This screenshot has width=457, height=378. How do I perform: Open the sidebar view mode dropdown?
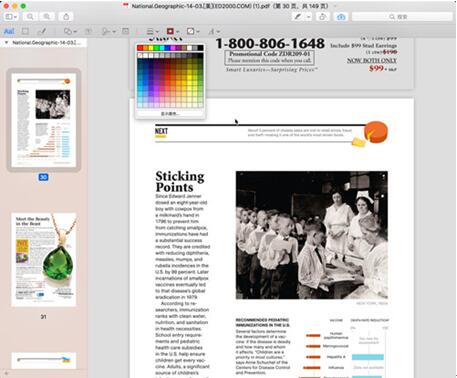tap(11, 17)
